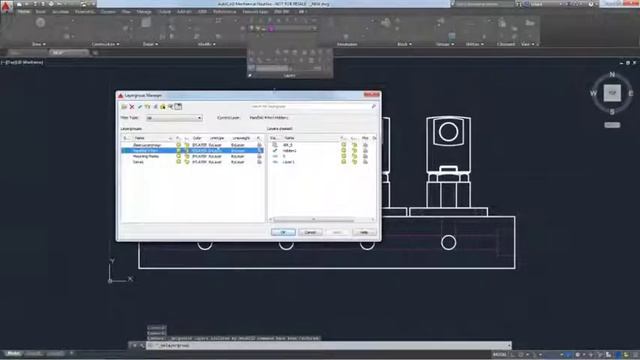Select the Mounting Plates layergroup row
The height and width of the screenshot is (360, 640).
coord(193,156)
